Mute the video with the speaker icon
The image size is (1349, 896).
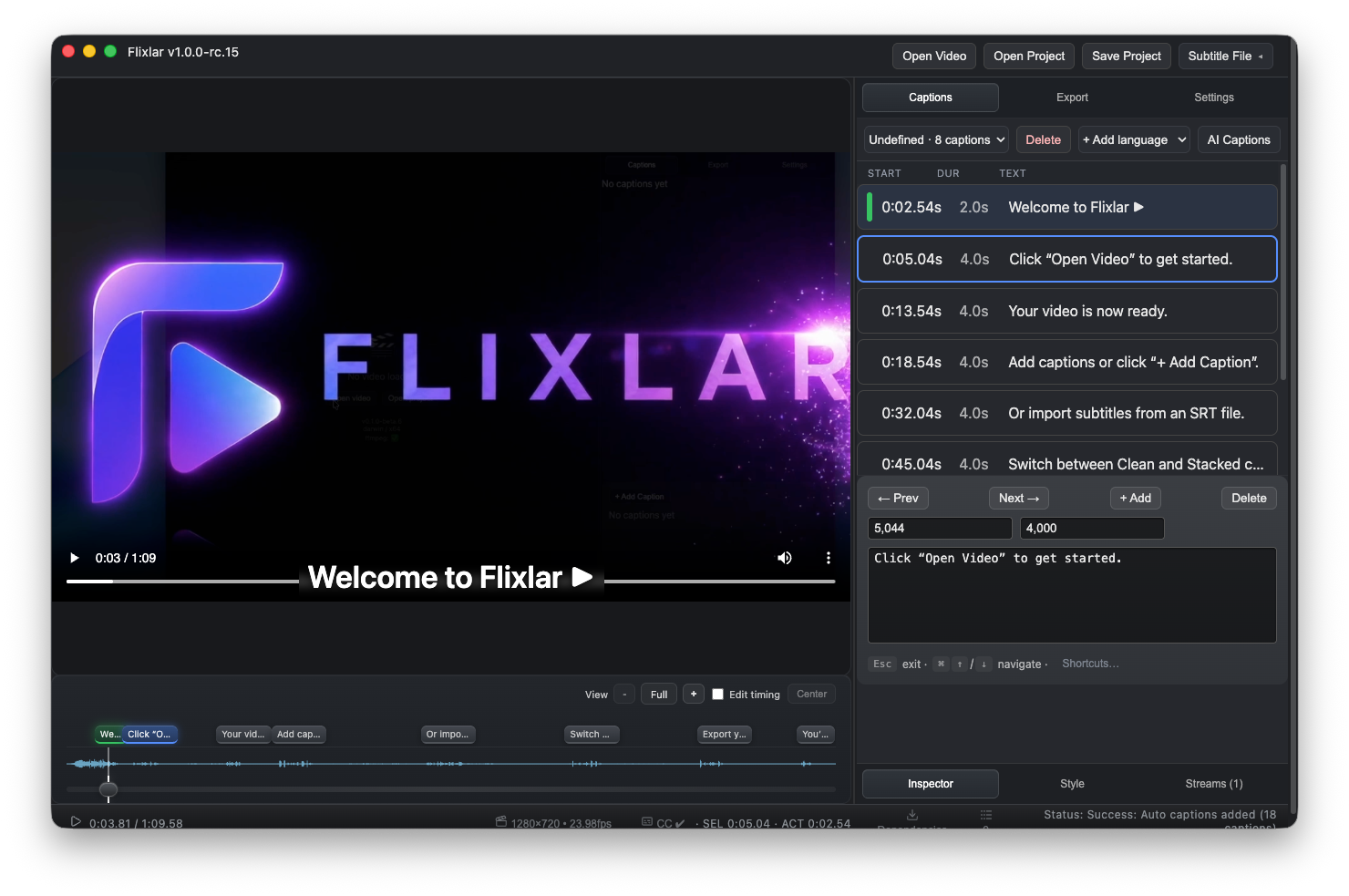[x=784, y=558]
